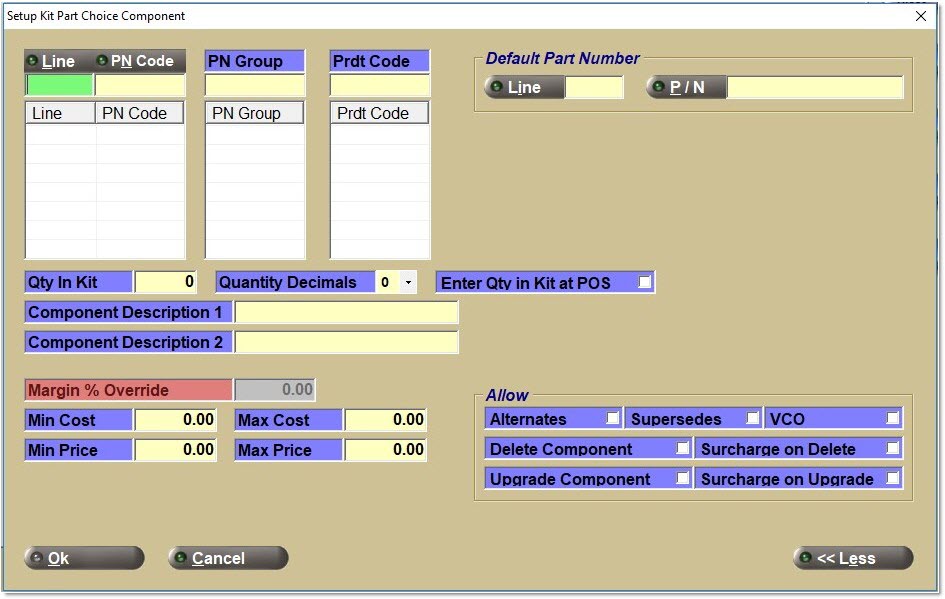Enable the VCO checkbox
945x599 pixels.
click(893, 418)
